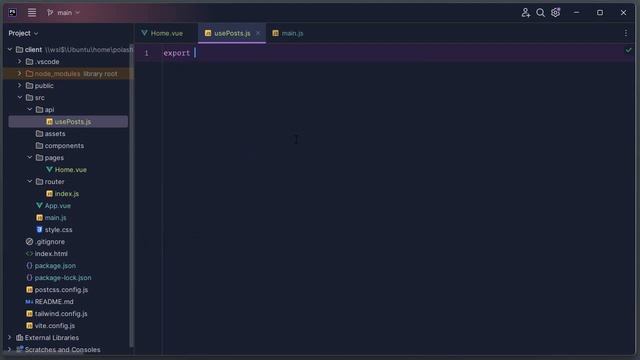The image size is (640, 360).
Task: Collapse the router folder
Action: pyautogui.click(x=30, y=181)
